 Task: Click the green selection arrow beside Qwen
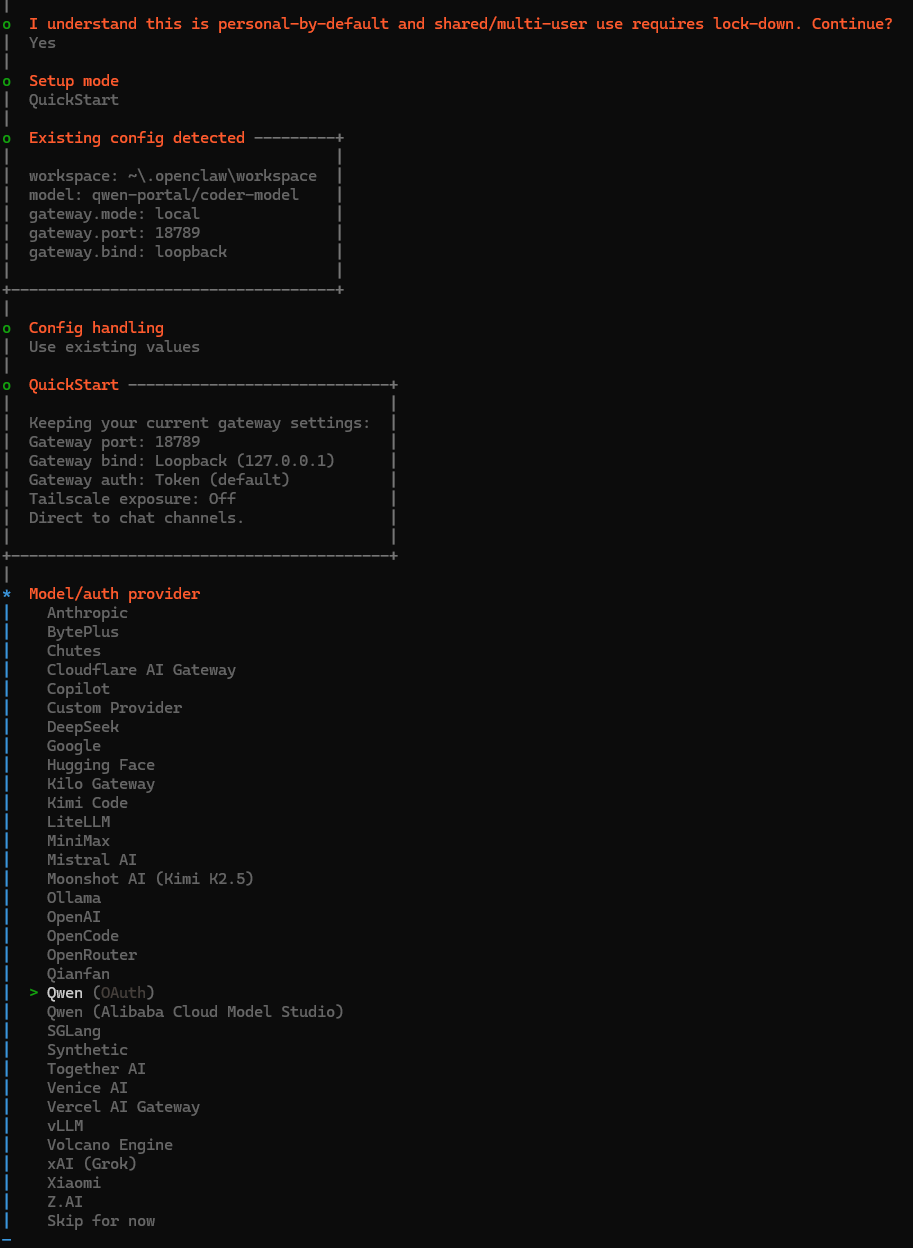click(33, 993)
